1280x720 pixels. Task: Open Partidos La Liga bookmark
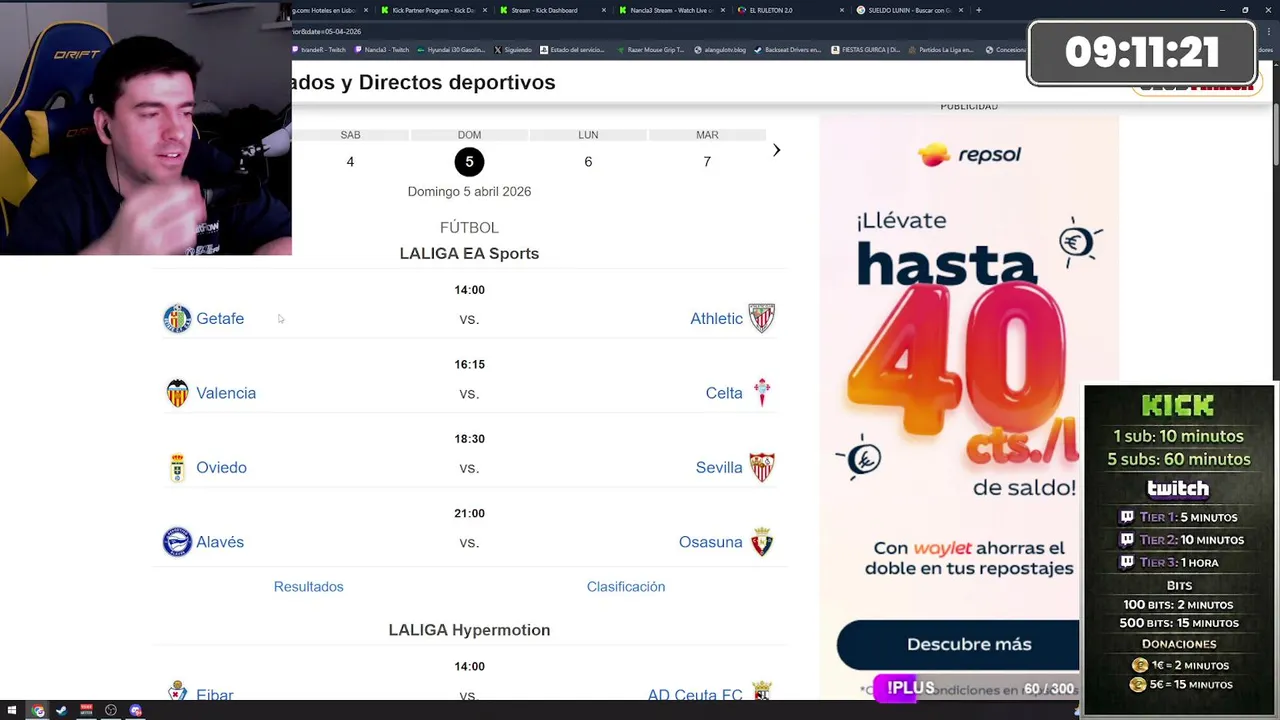click(x=941, y=49)
